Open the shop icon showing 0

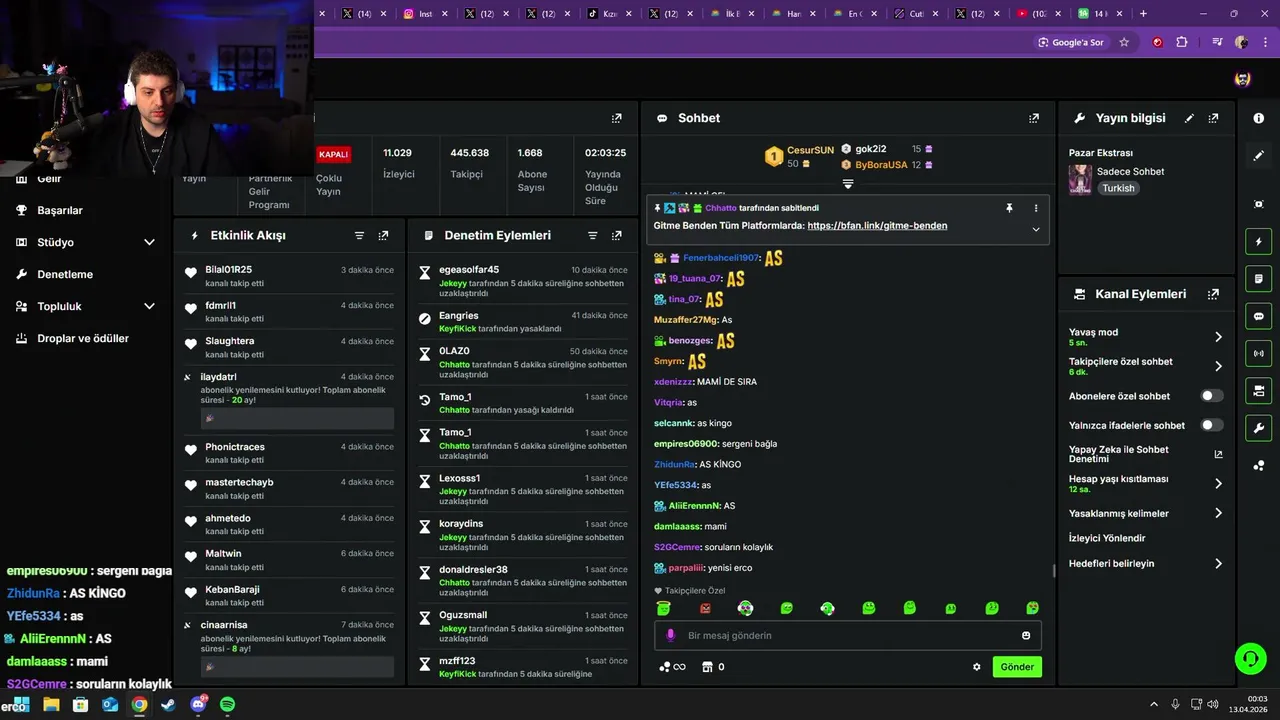pos(713,667)
